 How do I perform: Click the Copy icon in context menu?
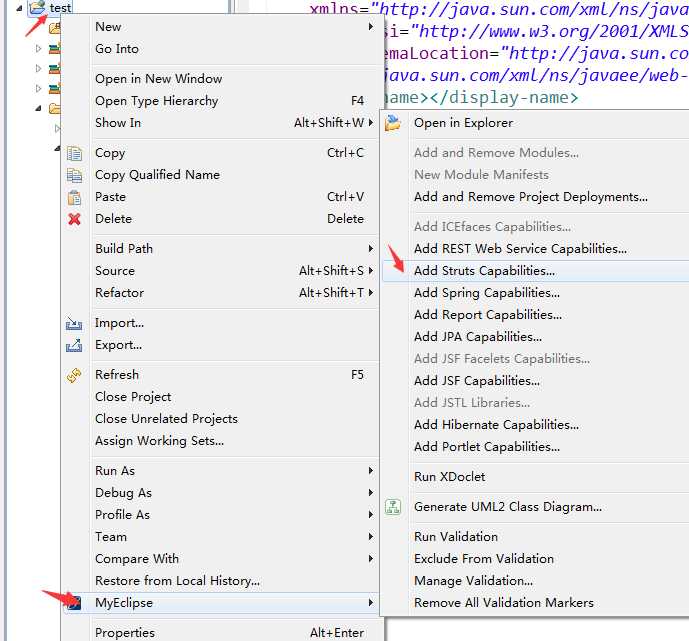point(74,153)
